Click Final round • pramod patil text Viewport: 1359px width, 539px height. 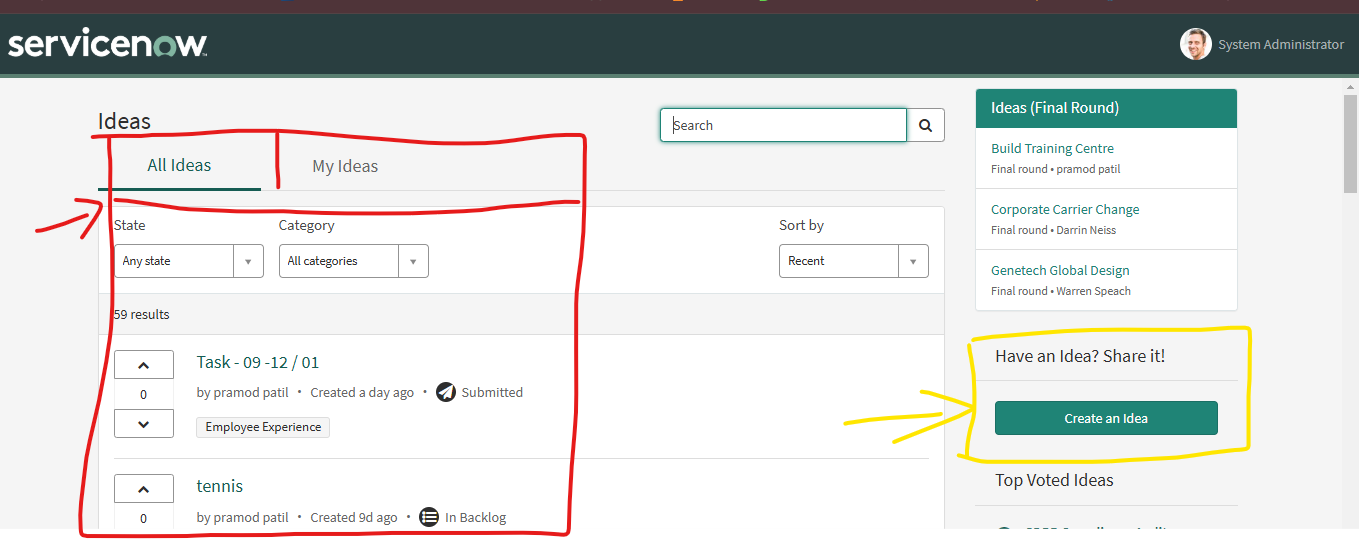pyautogui.click(x=1056, y=169)
